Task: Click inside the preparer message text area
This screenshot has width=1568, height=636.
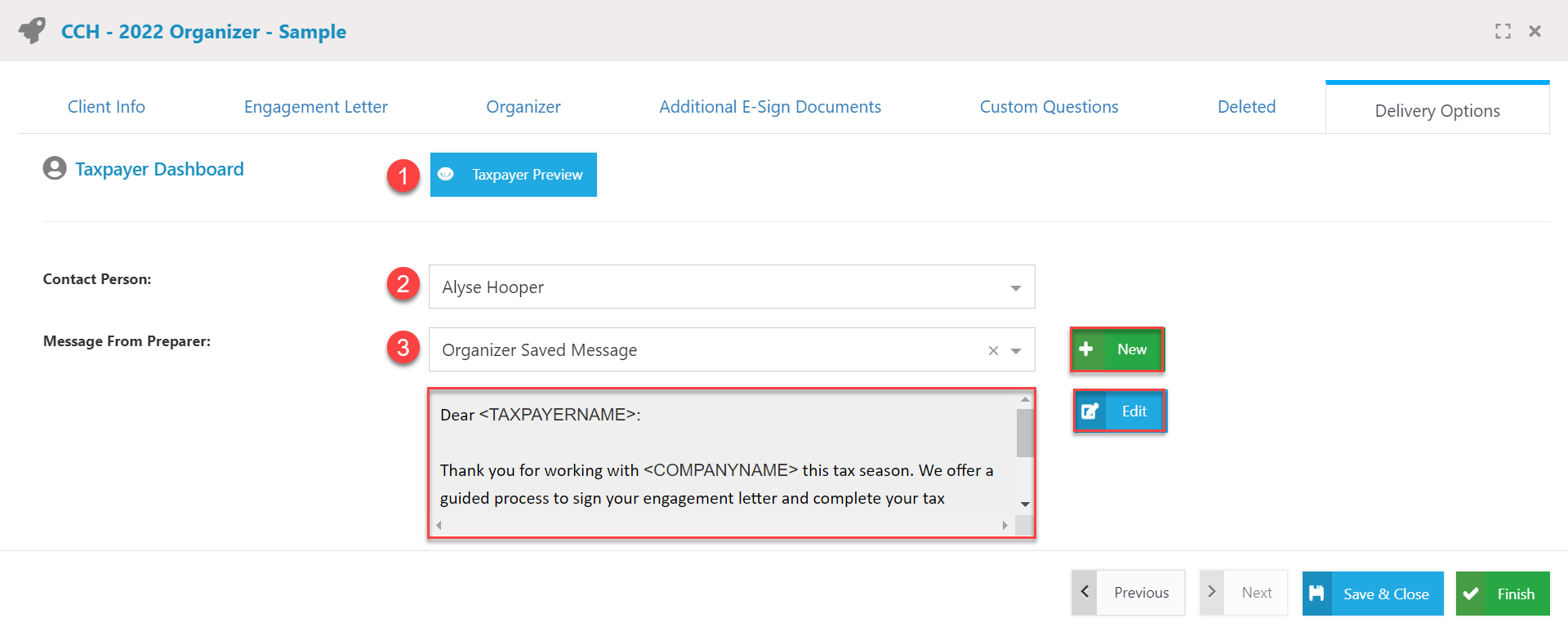Action: tap(719, 457)
